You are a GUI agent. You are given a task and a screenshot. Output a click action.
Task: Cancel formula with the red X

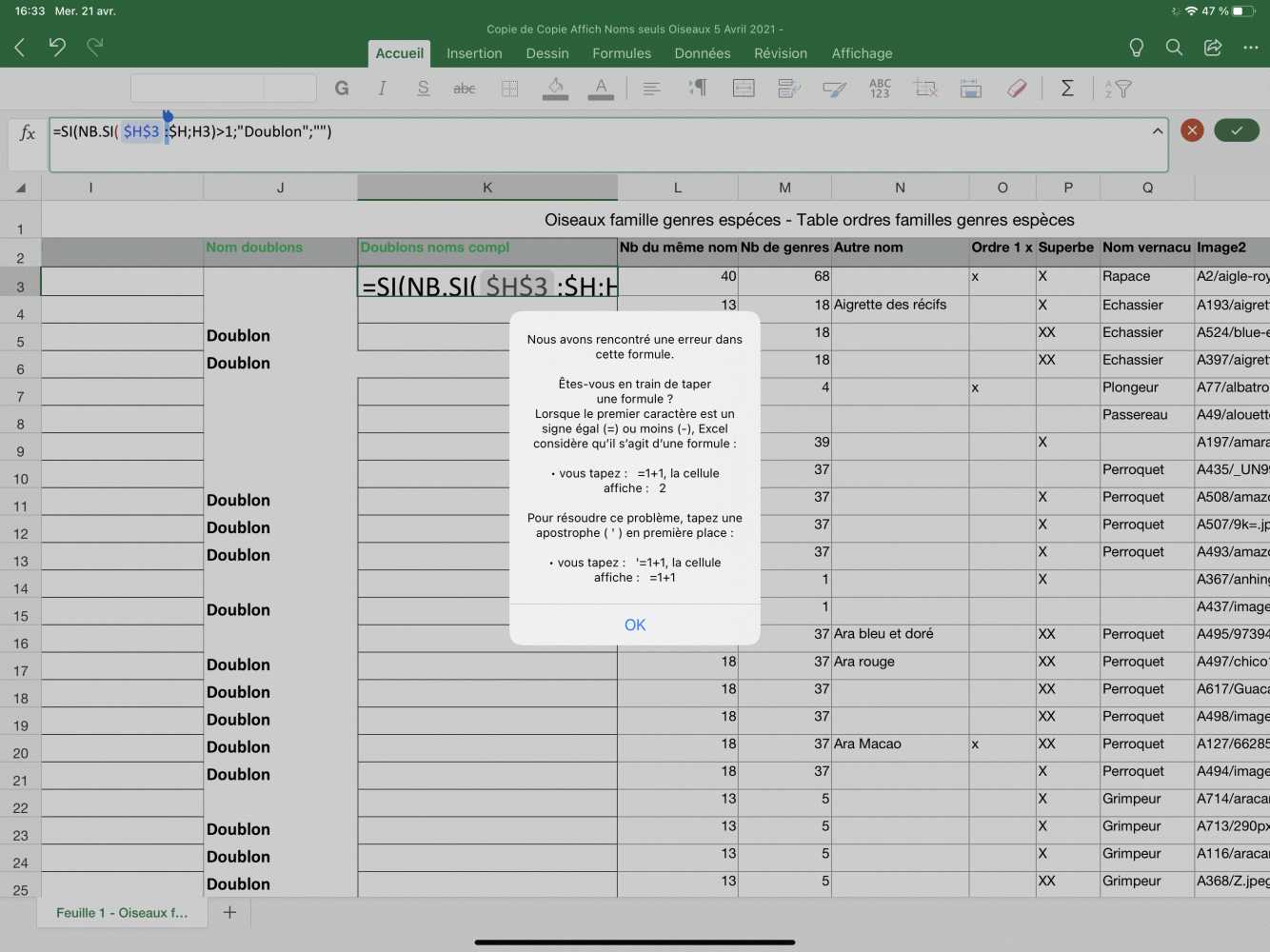pyautogui.click(x=1192, y=130)
